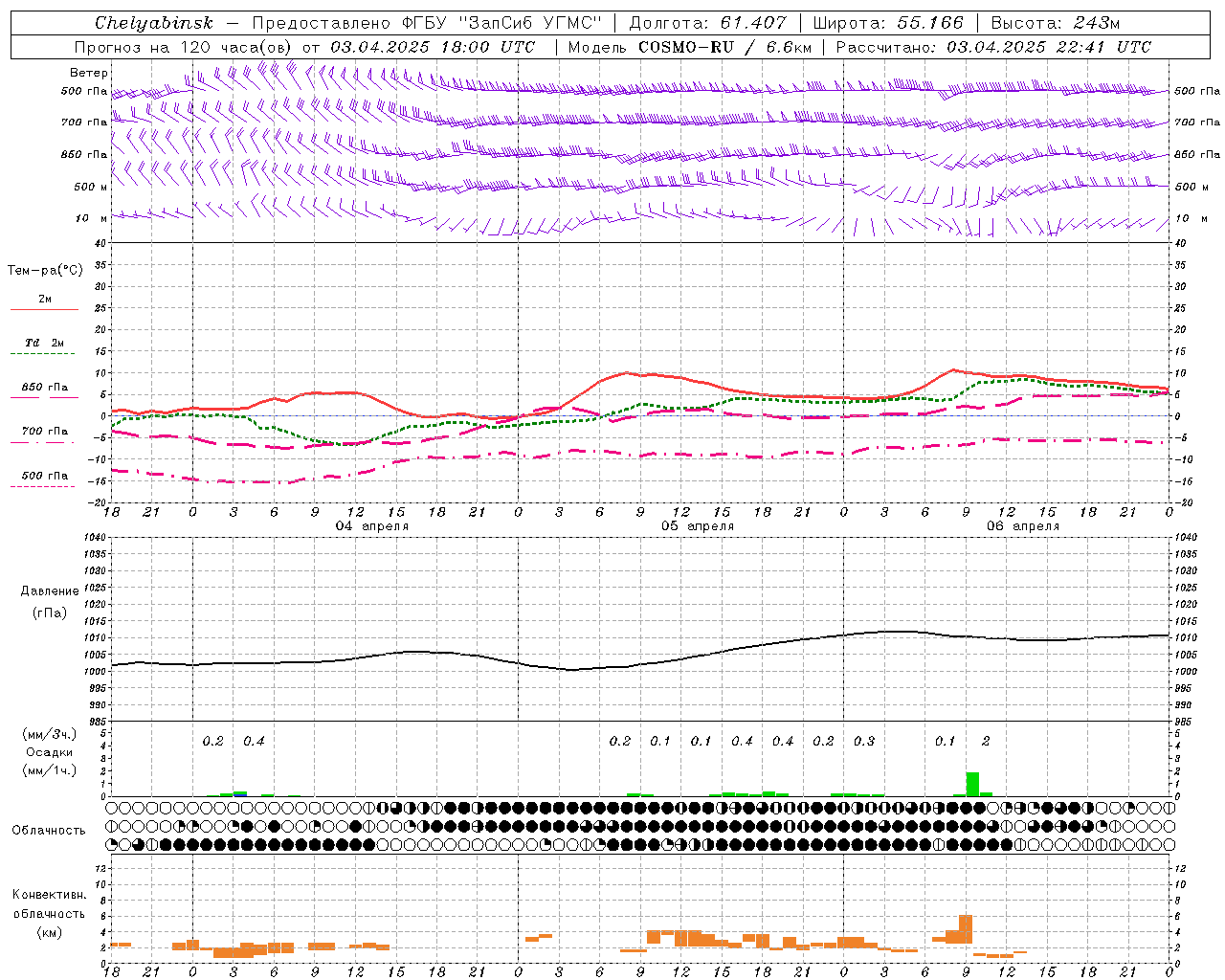The height and width of the screenshot is (980, 1225).
Task: Click the Тем-ра(°C) temperature panel label
Action: pos(45,271)
